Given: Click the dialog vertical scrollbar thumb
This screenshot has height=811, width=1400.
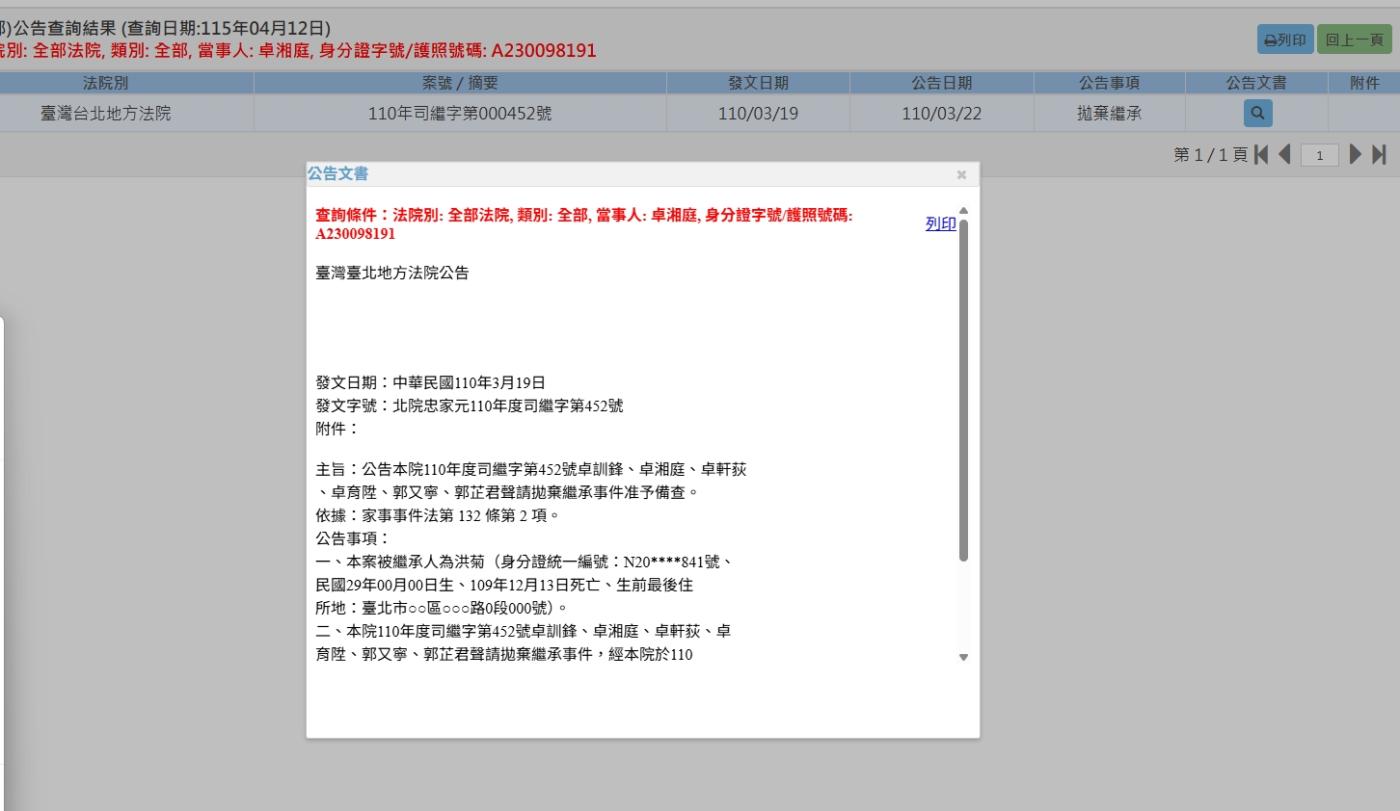Looking at the screenshot, I should [x=963, y=390].
